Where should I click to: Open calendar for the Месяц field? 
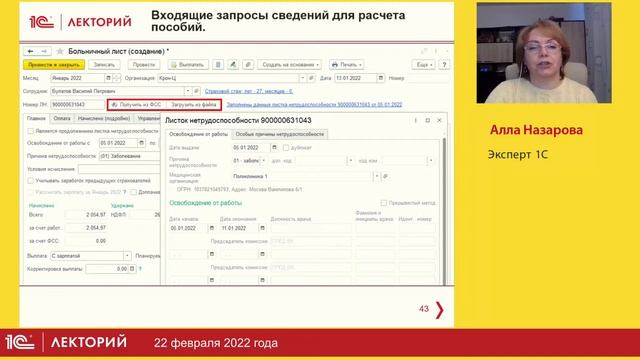click(x=108, y=78)
